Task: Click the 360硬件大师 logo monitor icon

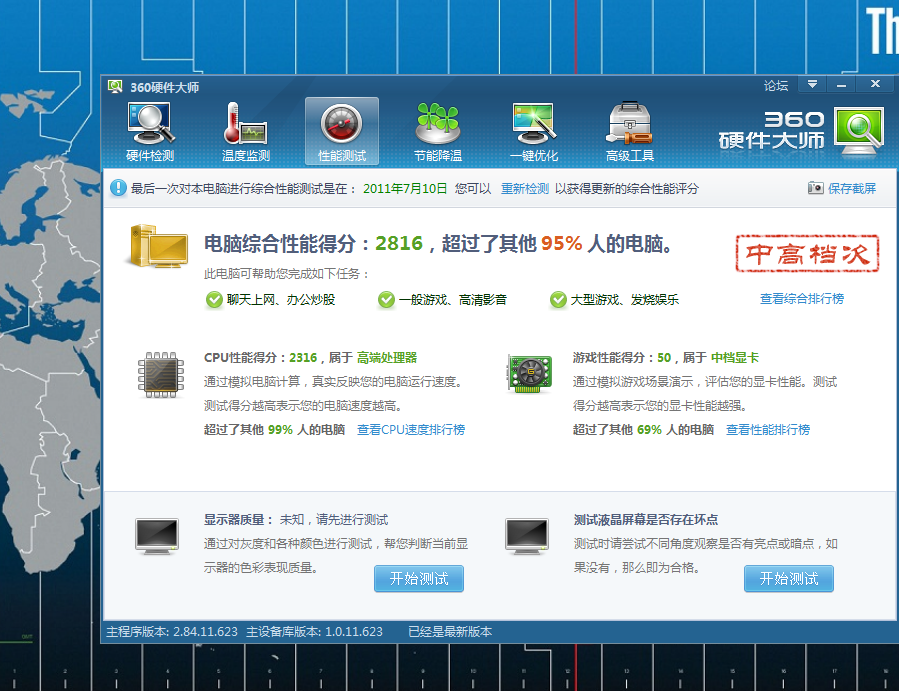Action: [x=858, y=131]
